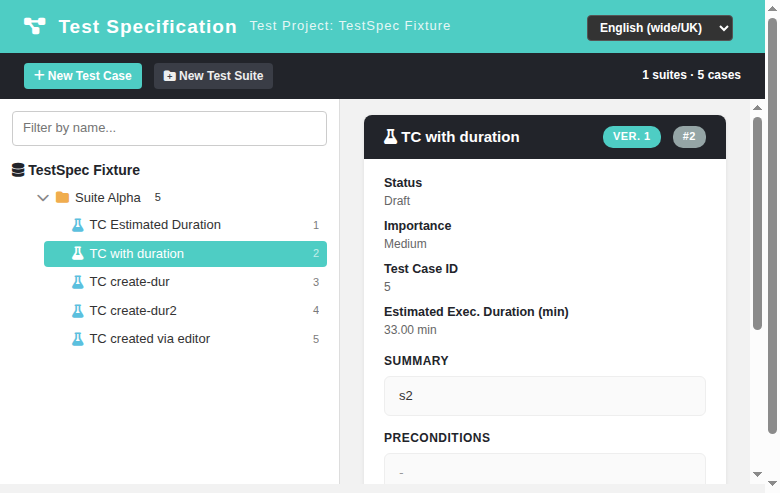The width and height of the screenshot is (780, 493).
Task: Click the Suite Alpha folder icon
Action: [x=62, y=197]
